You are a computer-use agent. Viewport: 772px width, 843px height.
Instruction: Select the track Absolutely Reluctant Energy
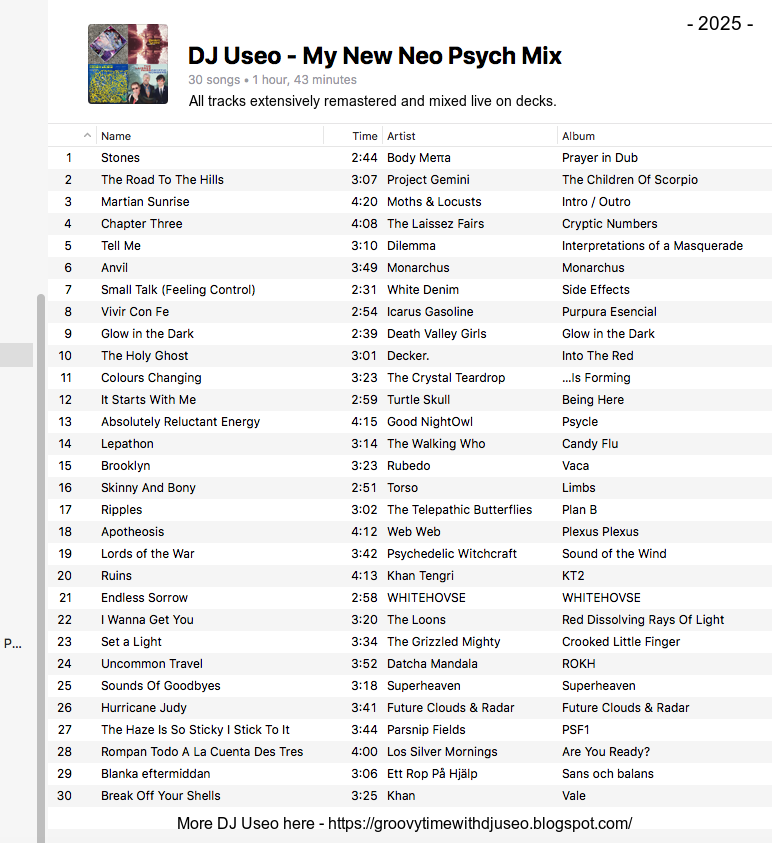410,422
